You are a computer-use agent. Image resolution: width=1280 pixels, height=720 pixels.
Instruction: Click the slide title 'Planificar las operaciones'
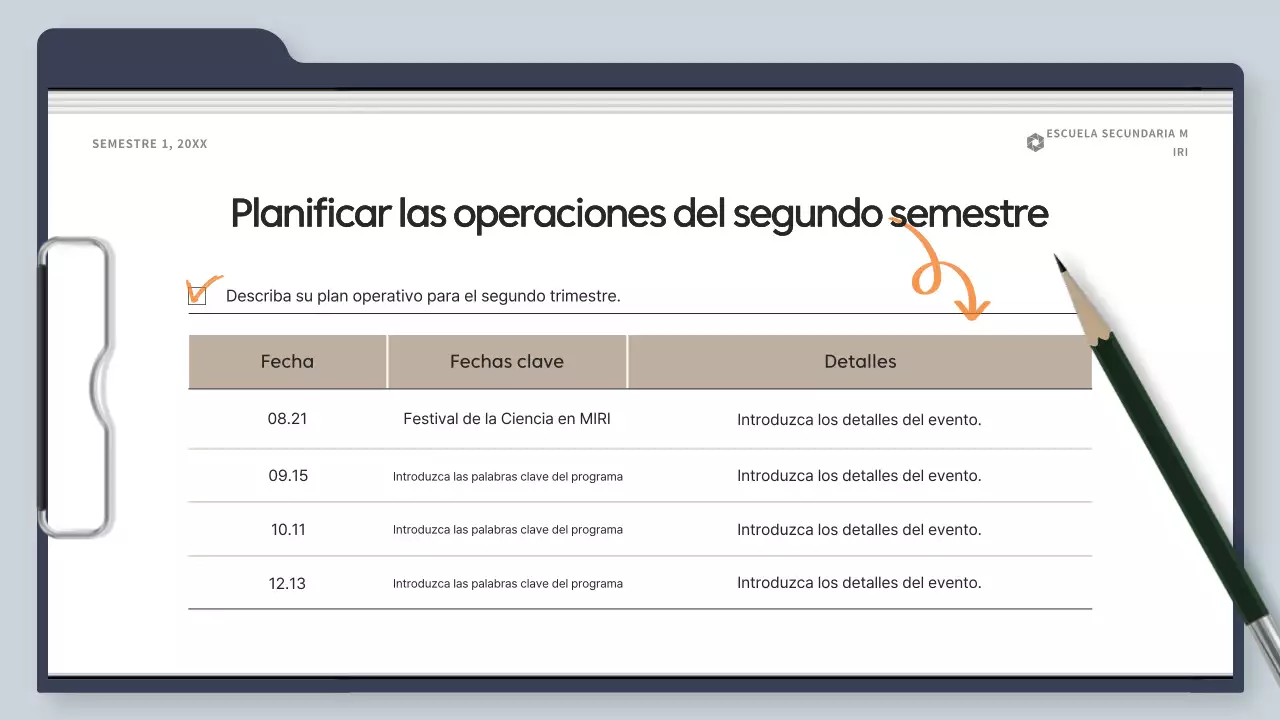pyautogui.click(x=639, y=214)
